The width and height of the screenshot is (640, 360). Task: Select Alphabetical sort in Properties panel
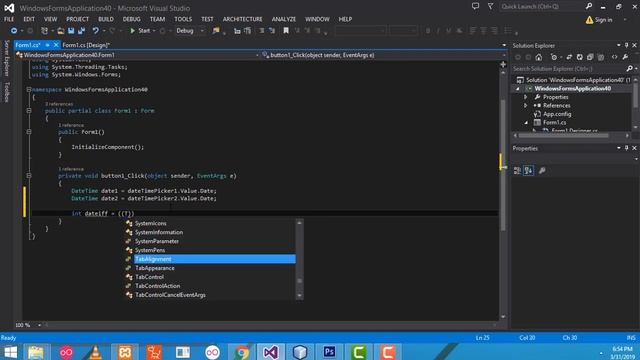click(528, 171)
